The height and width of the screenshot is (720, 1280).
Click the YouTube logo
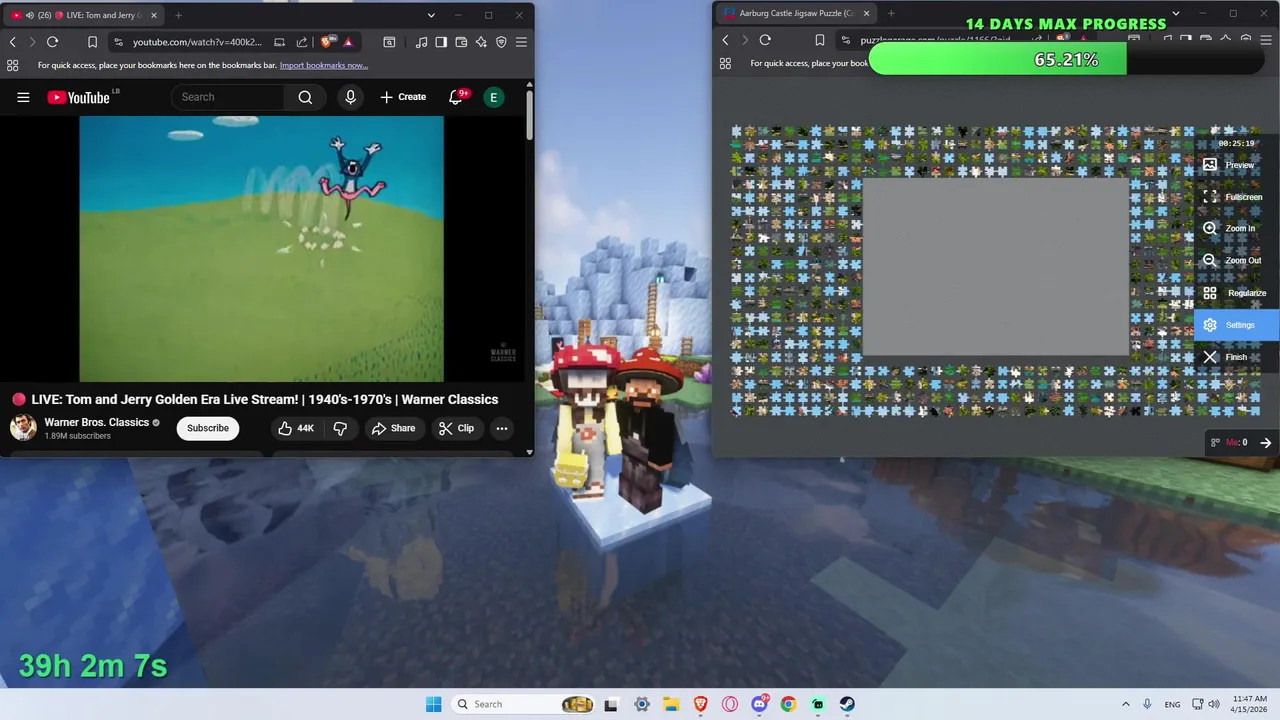coord(78,97)
